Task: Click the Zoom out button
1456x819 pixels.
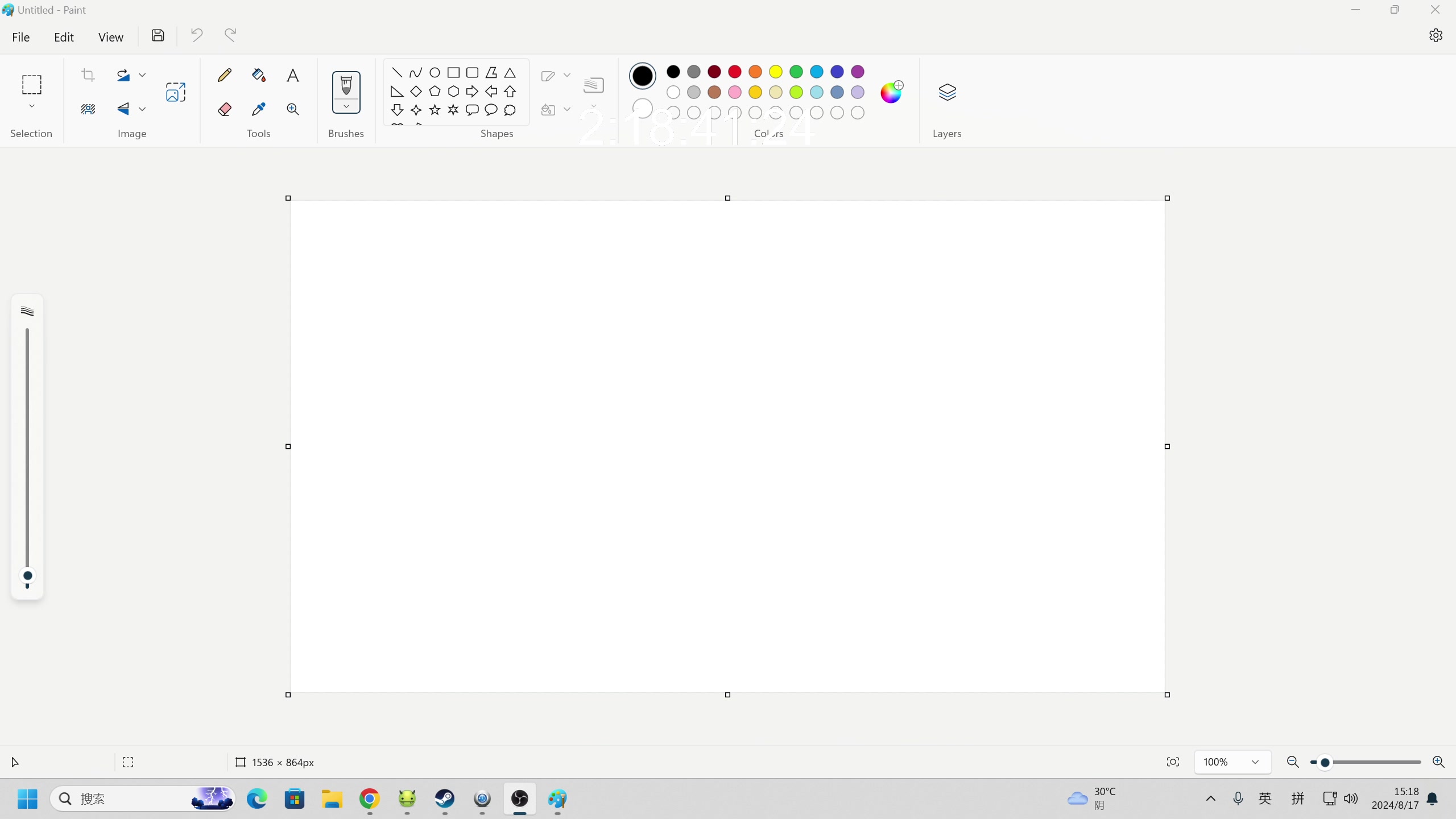Action: pyautogui.click(x=1293, y=762)
